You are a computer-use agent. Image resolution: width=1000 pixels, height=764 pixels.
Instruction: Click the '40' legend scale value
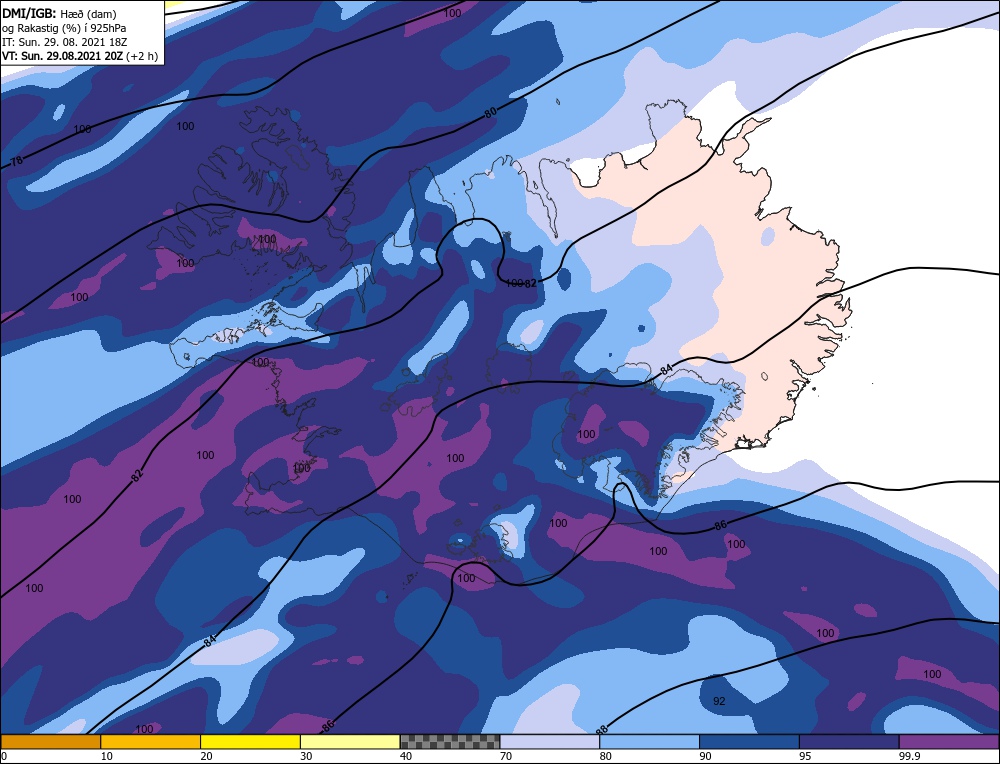[x=406, y=756]
